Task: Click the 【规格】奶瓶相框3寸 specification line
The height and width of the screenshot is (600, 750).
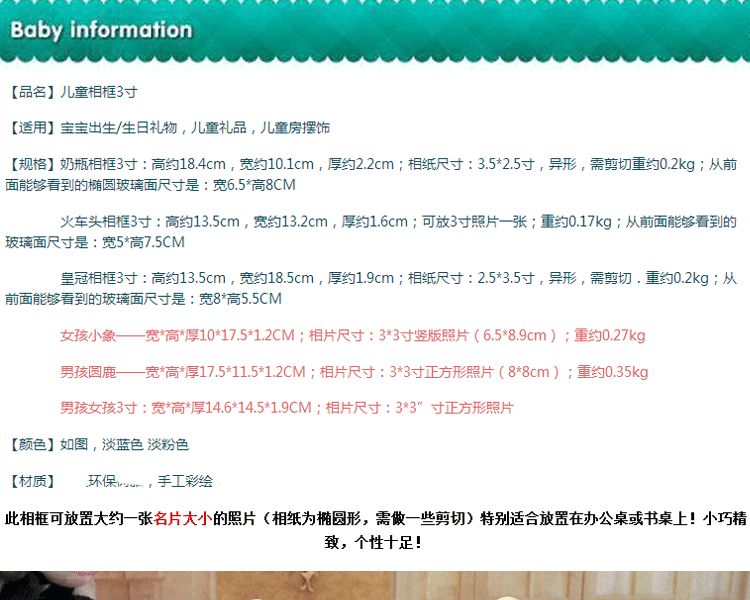Action: [371, 174]
